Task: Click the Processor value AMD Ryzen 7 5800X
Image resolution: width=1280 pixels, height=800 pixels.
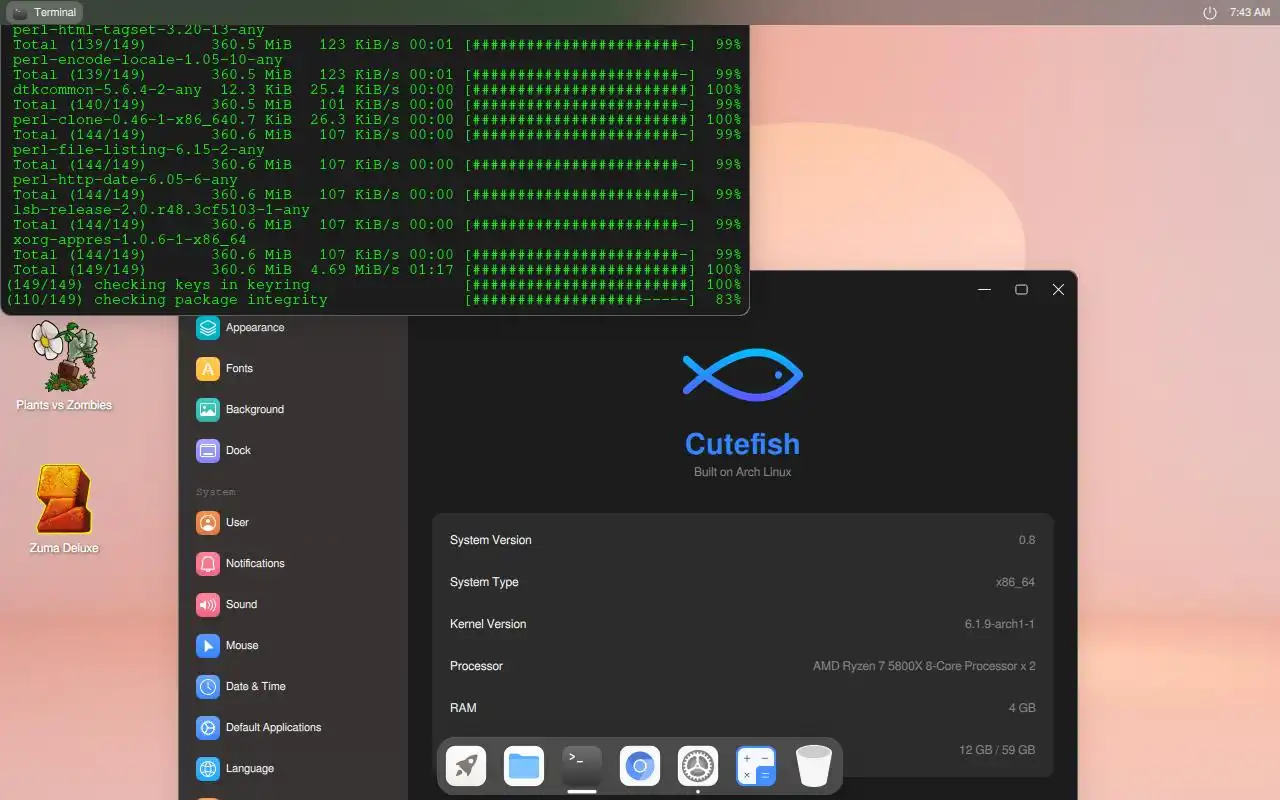Action: pos(924,666)
